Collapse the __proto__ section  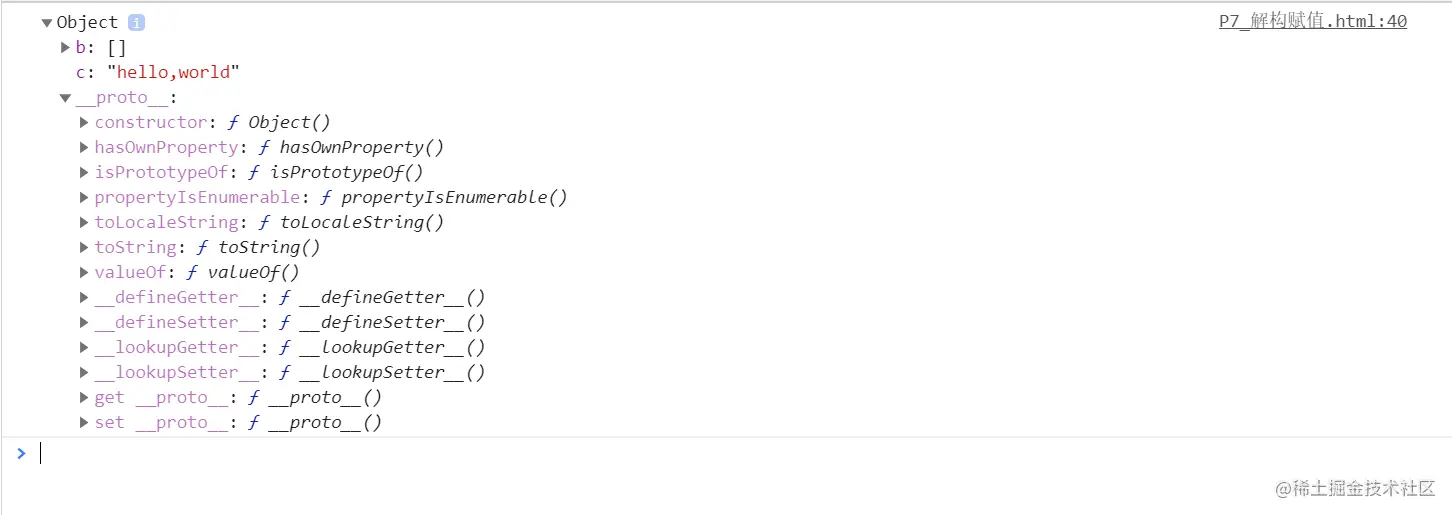coord(65,98)
